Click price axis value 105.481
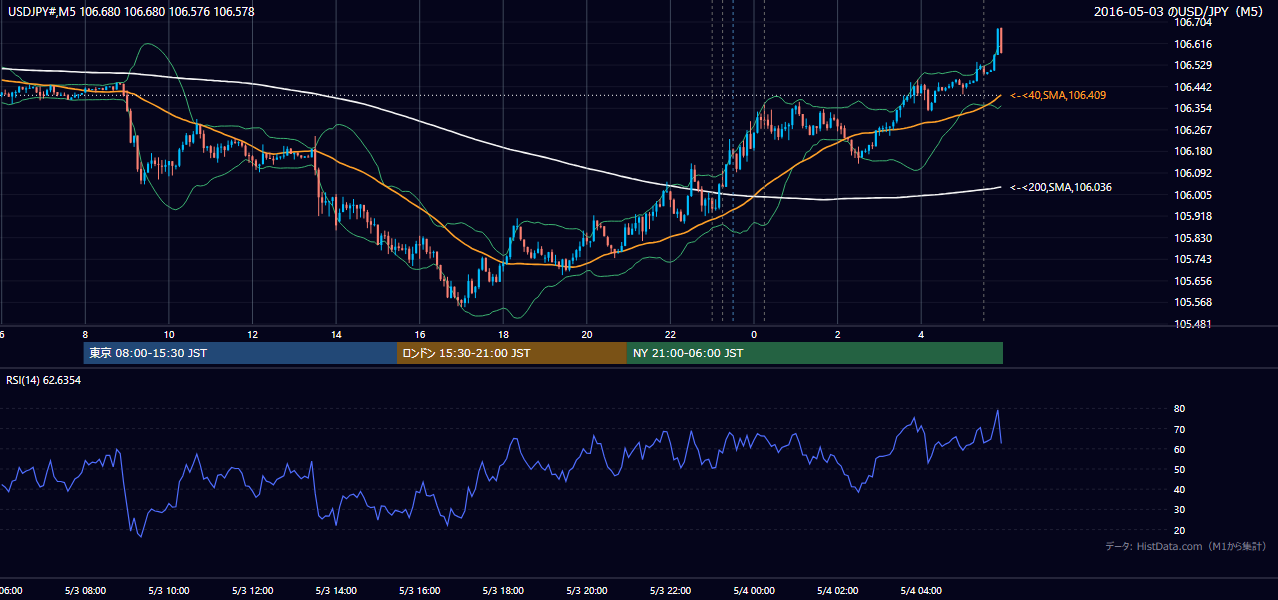This screenshot has height=600, width=1278. click(x=1194, y=324)
